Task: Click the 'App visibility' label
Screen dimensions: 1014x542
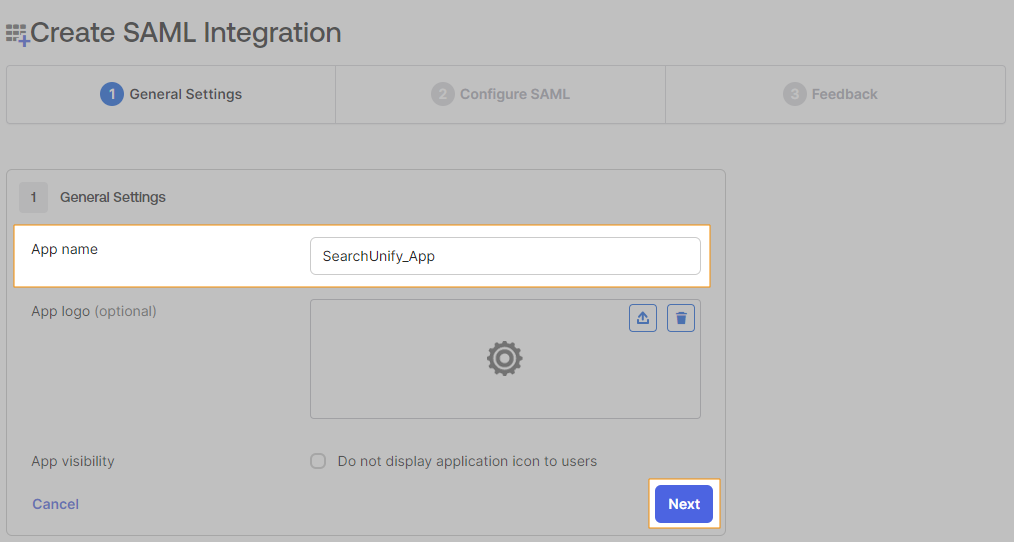Action: point(73,461)
